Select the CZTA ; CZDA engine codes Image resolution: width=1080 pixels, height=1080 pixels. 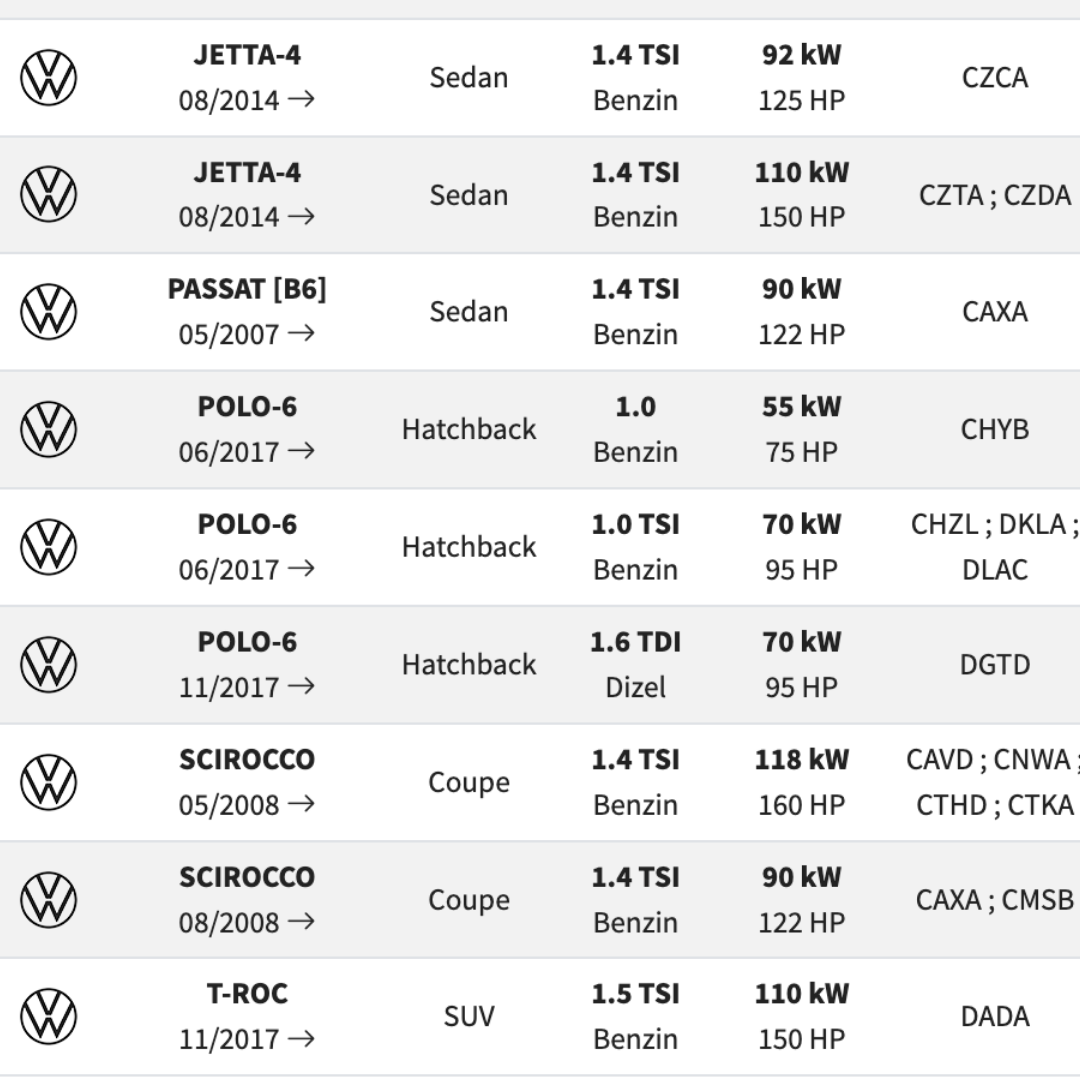tap(995, 195)
